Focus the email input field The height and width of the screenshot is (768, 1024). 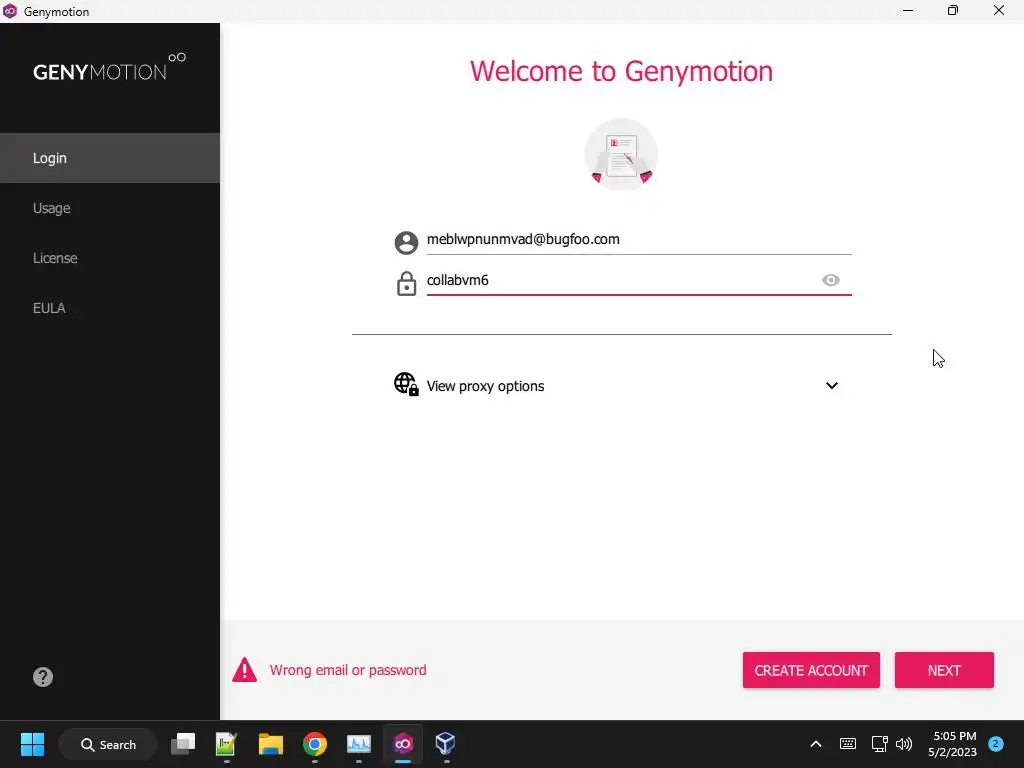[639, 240]
